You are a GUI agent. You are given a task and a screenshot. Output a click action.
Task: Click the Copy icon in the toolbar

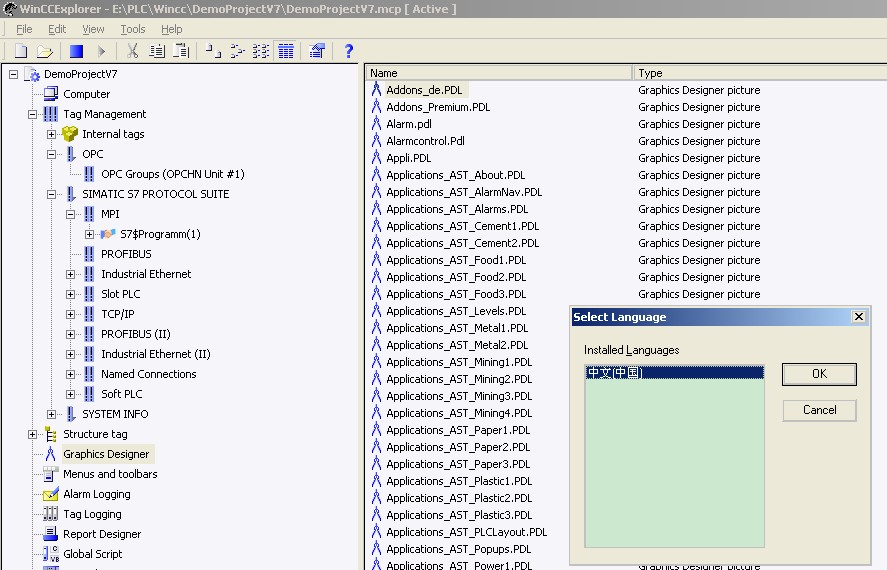point(157,51)
